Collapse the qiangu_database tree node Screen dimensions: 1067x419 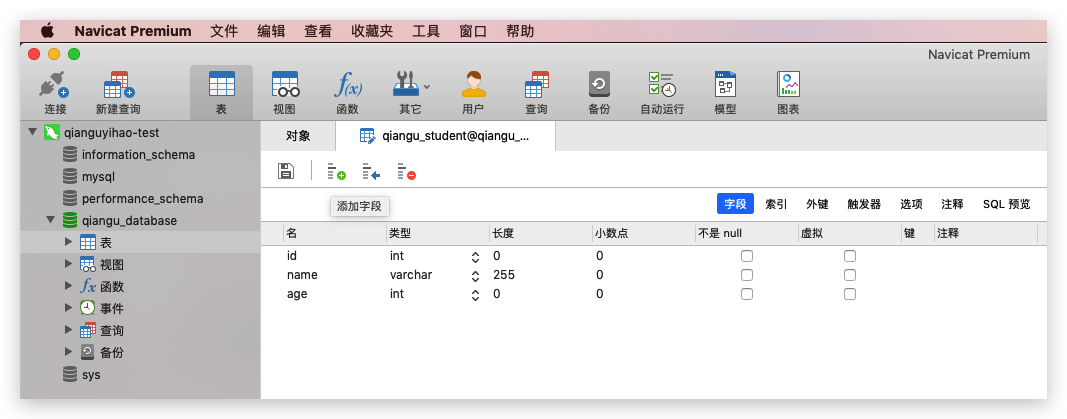pos(50,220)
